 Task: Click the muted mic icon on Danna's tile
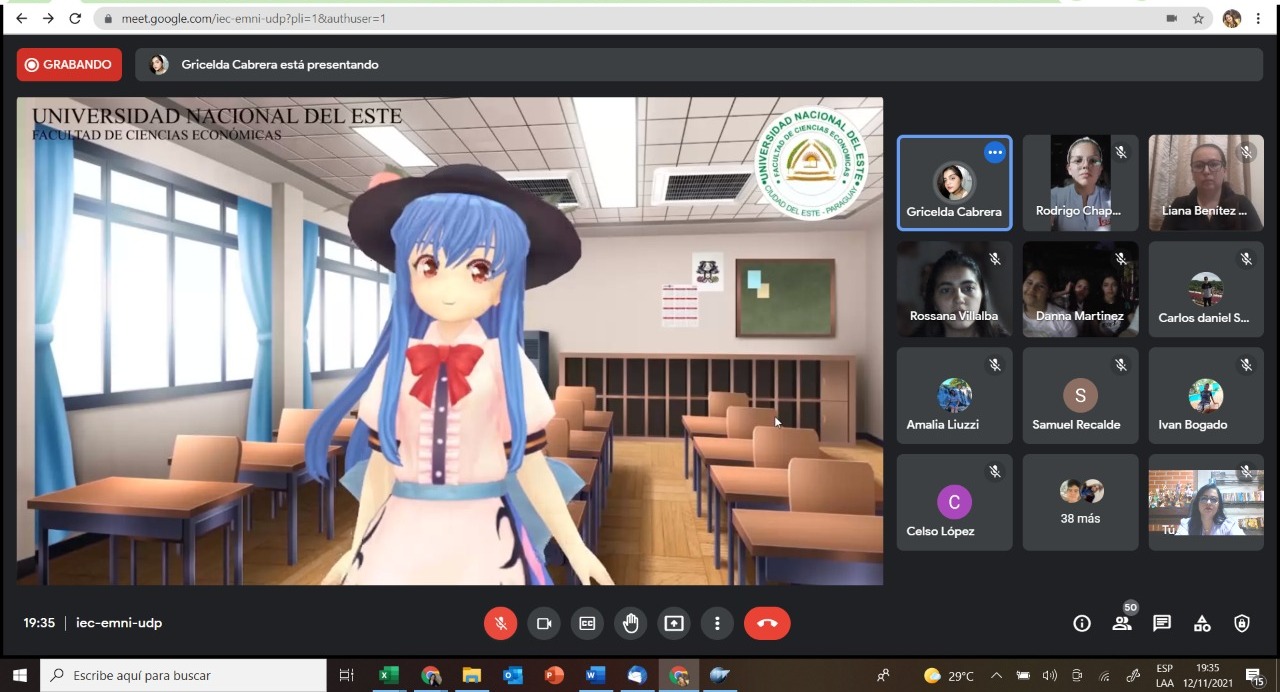point(1121,259)
